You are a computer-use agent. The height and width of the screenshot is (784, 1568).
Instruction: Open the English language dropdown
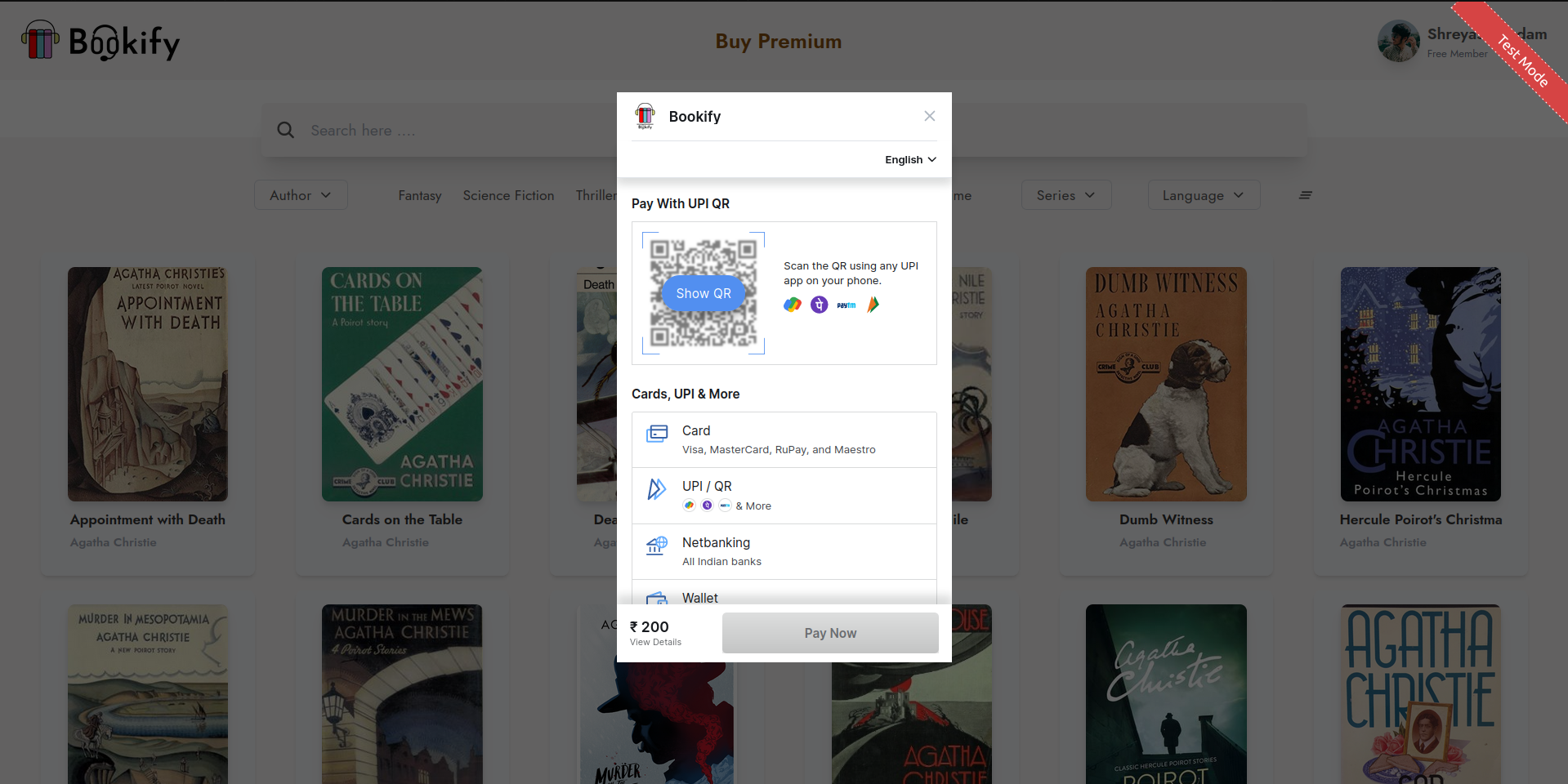coord(910,160)
